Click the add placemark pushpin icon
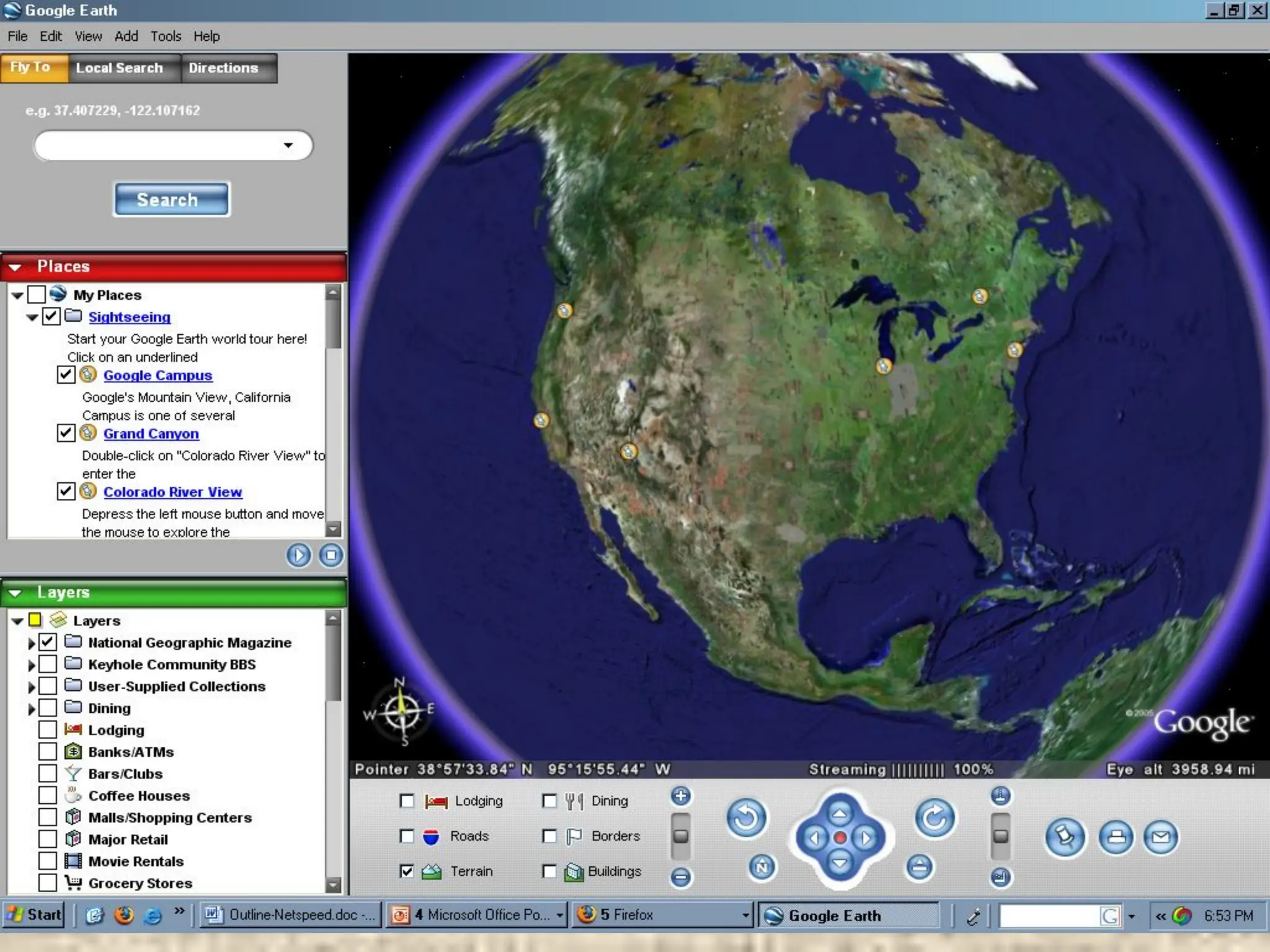 pos(1065,837)
